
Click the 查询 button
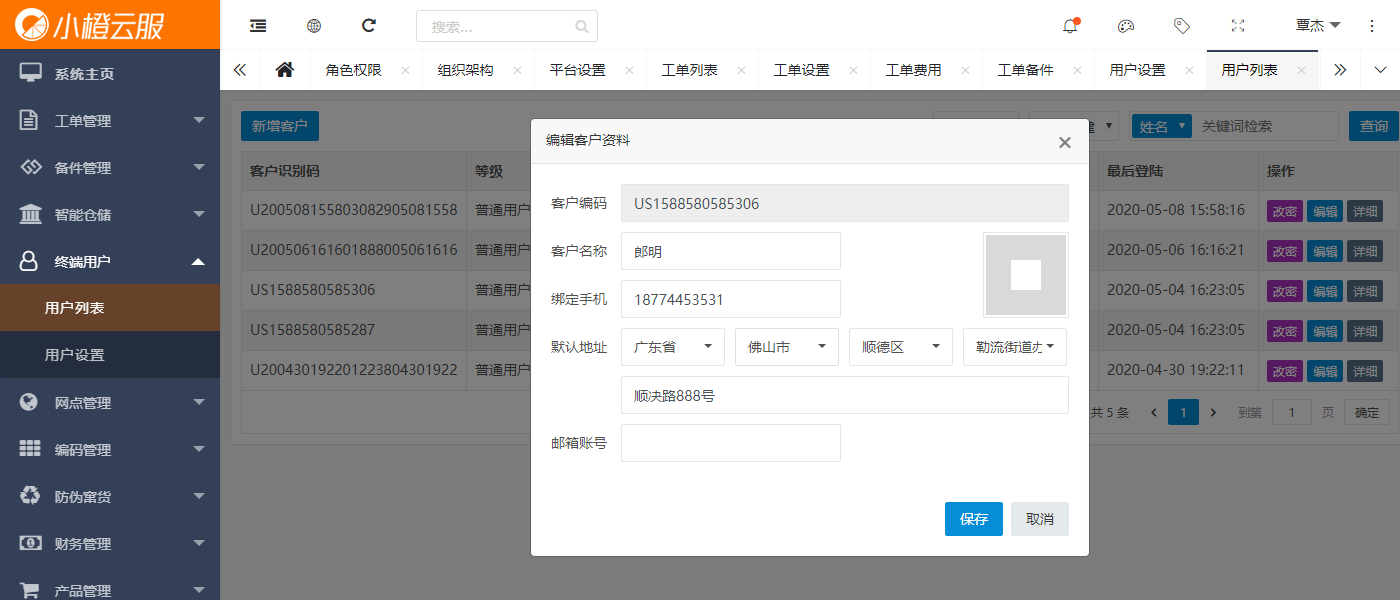tap(1374, 126)
